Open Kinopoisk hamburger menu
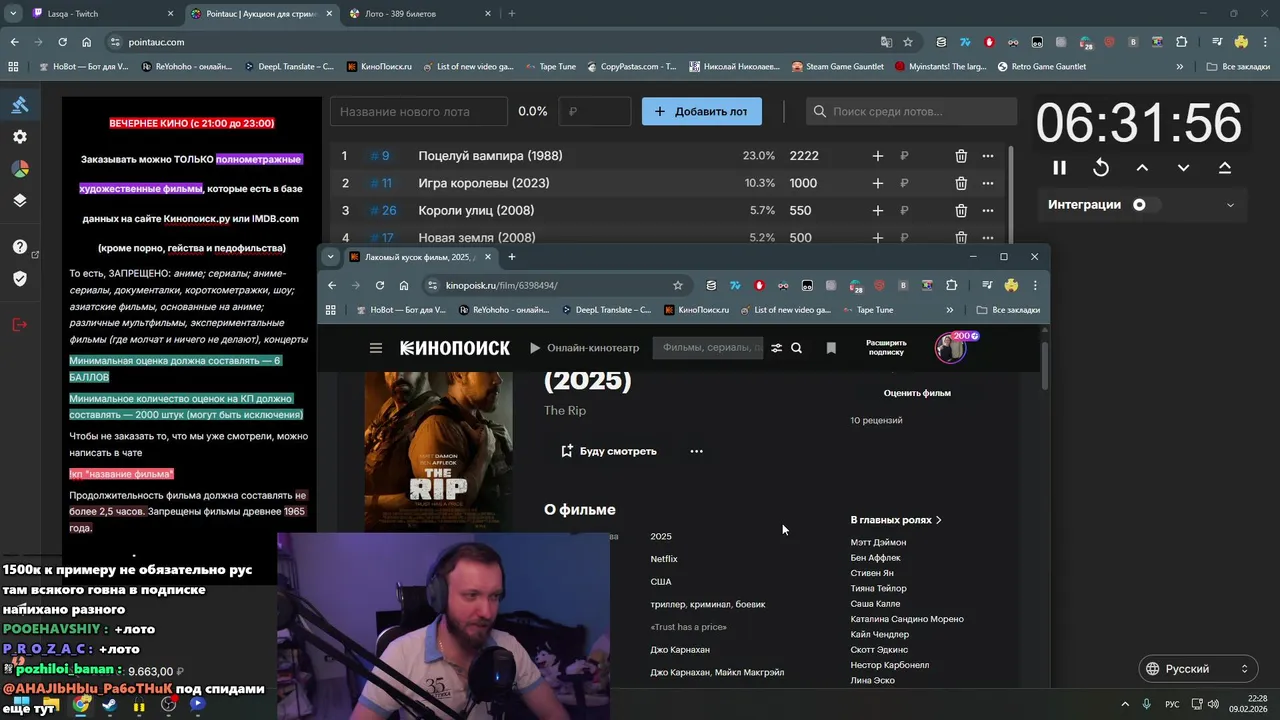Screen dimensions: 1280x720 pos(376,348)
